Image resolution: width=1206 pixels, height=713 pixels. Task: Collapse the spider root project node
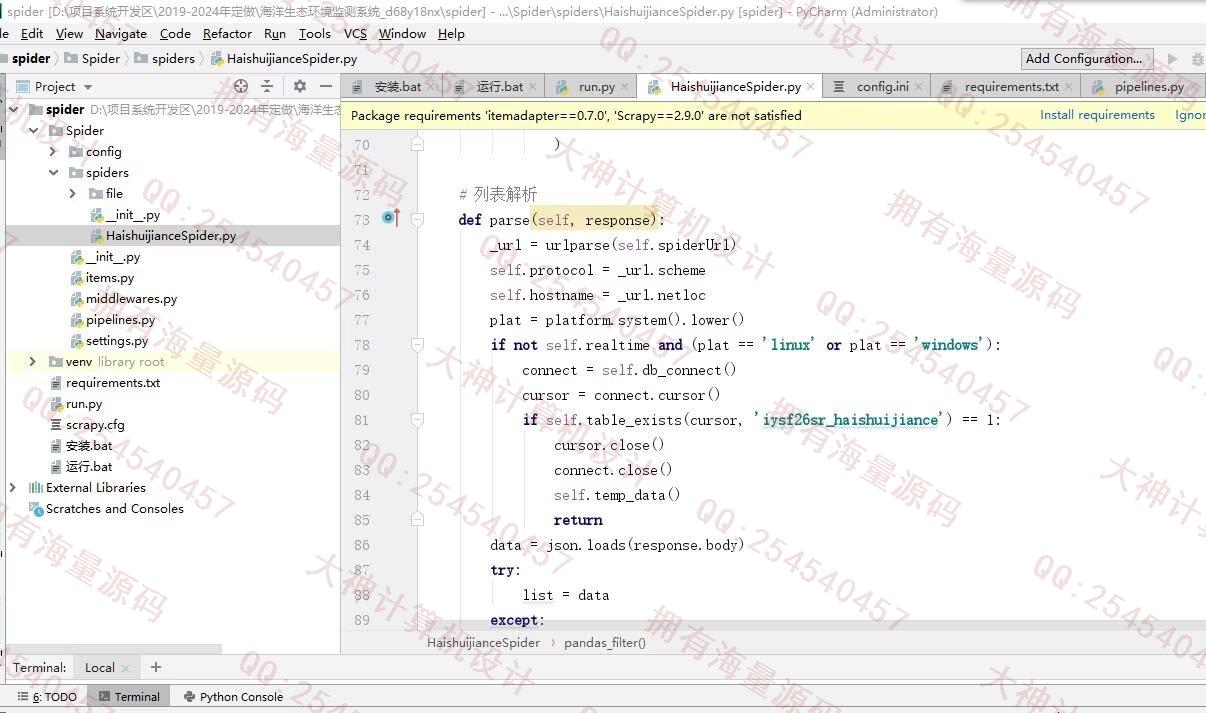(13, 109)
